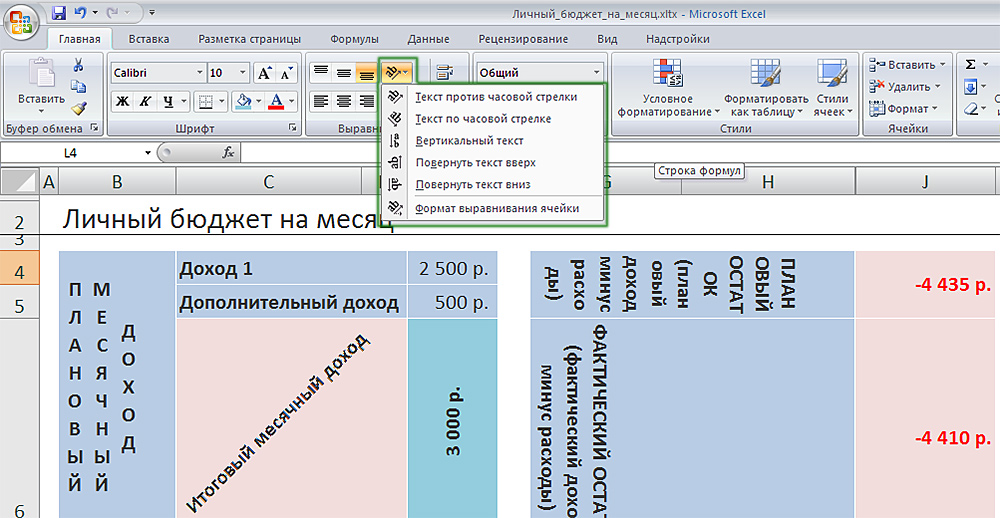This screenshot has height=518, width=1000.
Task: Click the Office button logo
Action: [20, 21]
